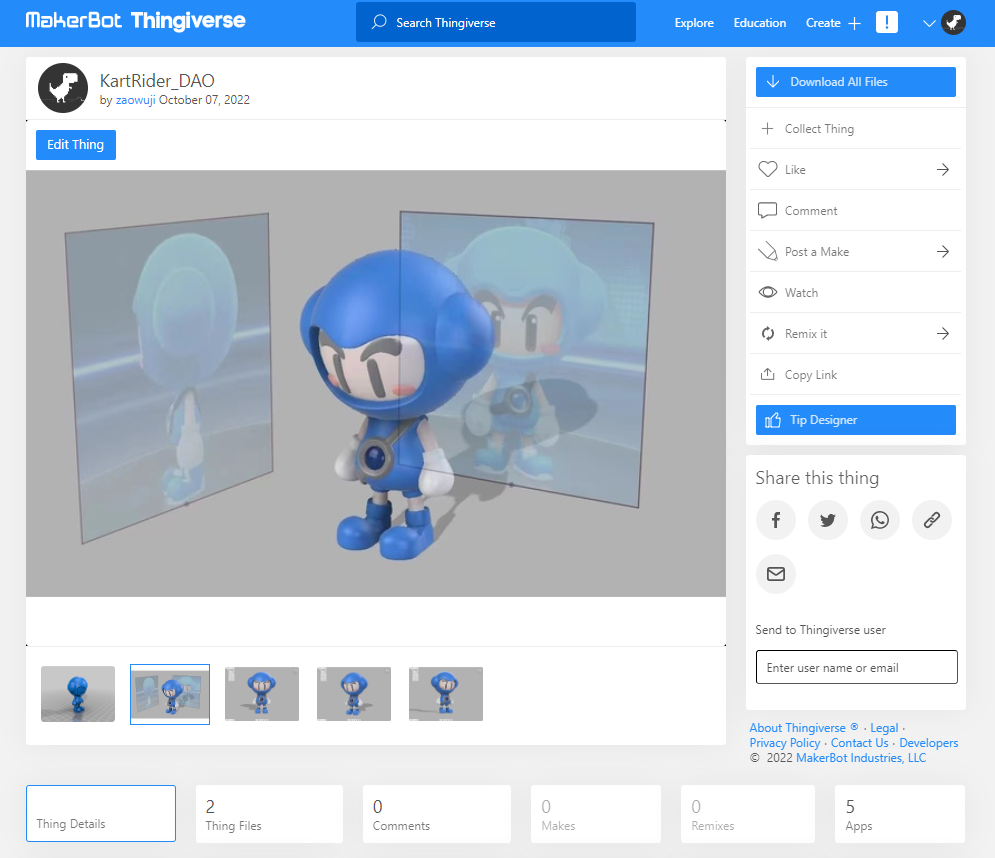Click the dinosaur avatar beside the title
Viewport: 995px width, 858px height.
coord(63,88)
